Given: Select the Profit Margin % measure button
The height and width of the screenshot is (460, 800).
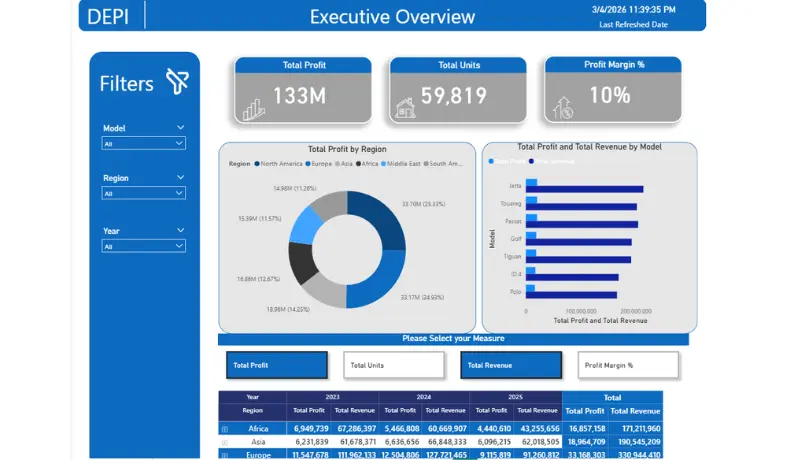Looking at the screenshot, I should 628,365.
